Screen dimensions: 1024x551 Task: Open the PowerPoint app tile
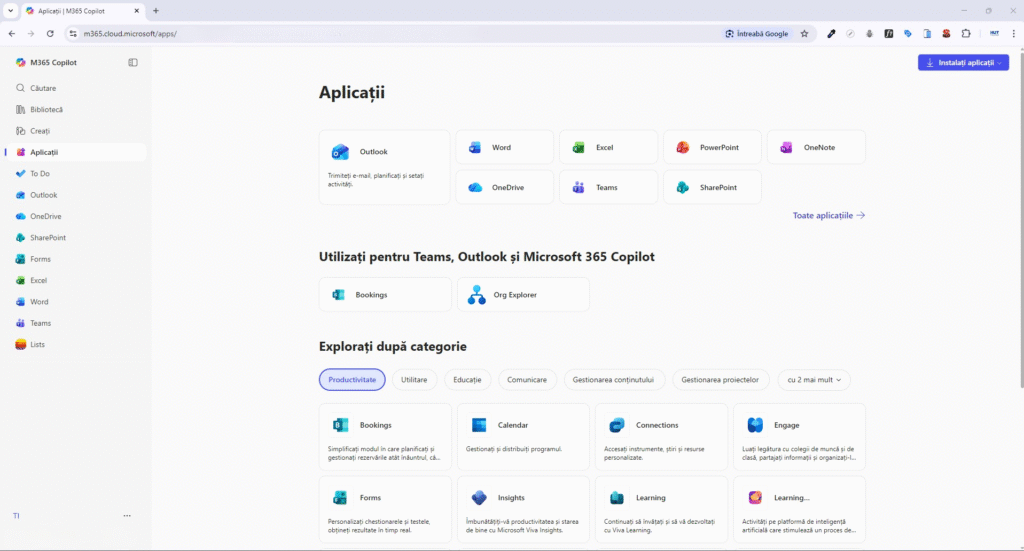[x=711, y=147]
